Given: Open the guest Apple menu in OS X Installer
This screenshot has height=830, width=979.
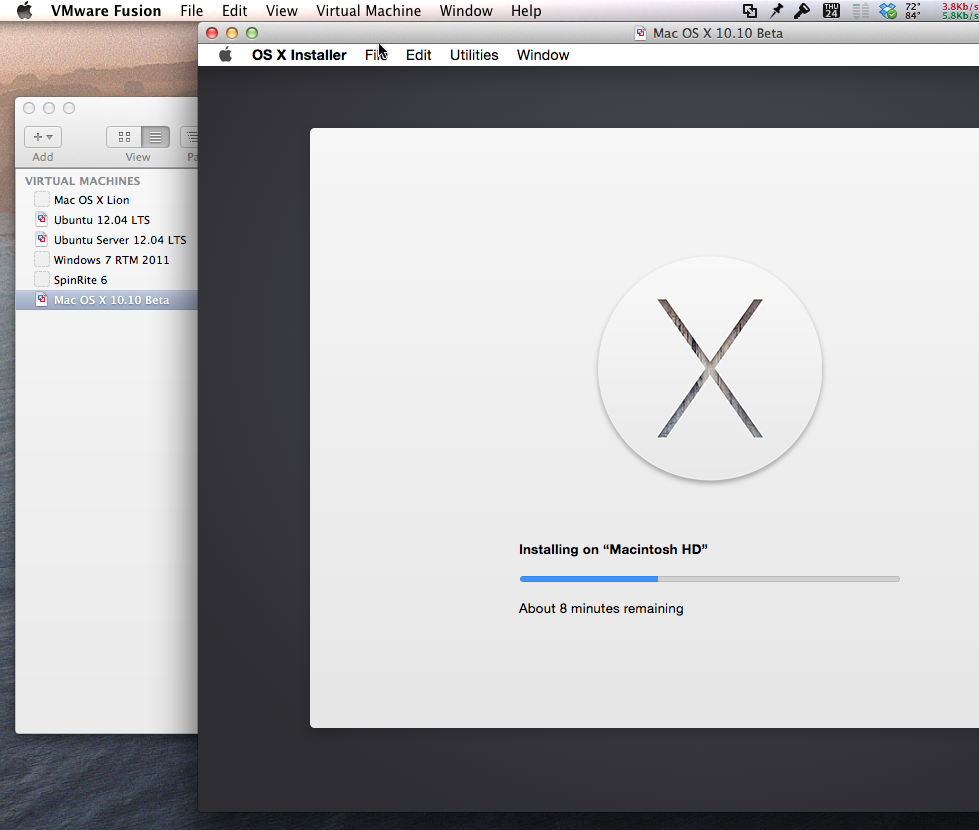Looking at the screenshot, I should tap(225, 55).
